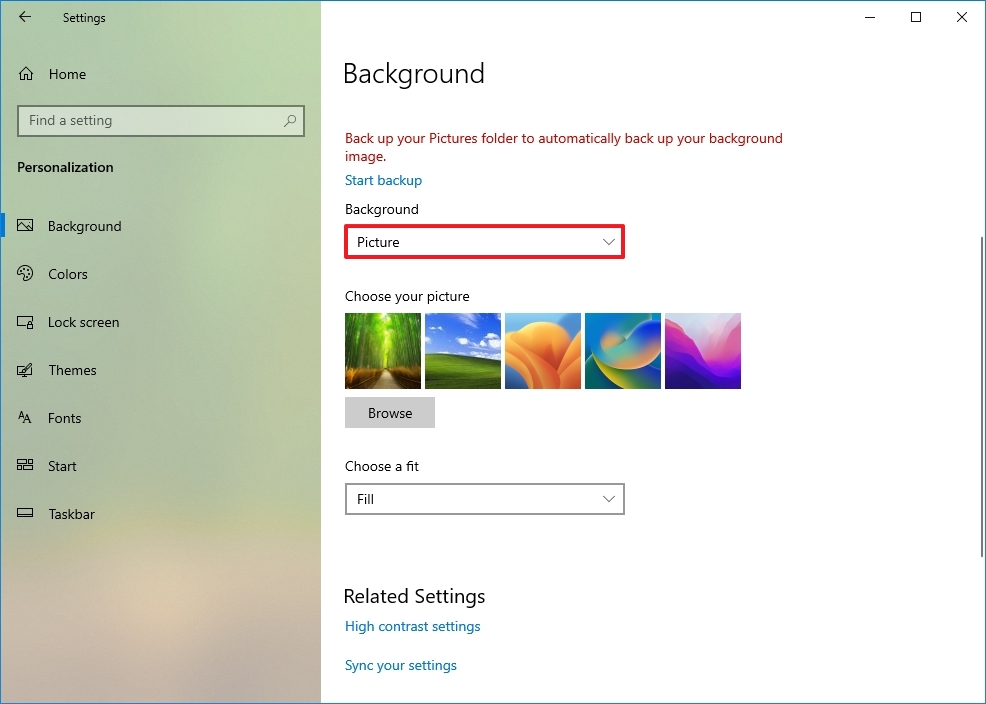Click the Taskbar icon in sidebar

pos(25,513)
